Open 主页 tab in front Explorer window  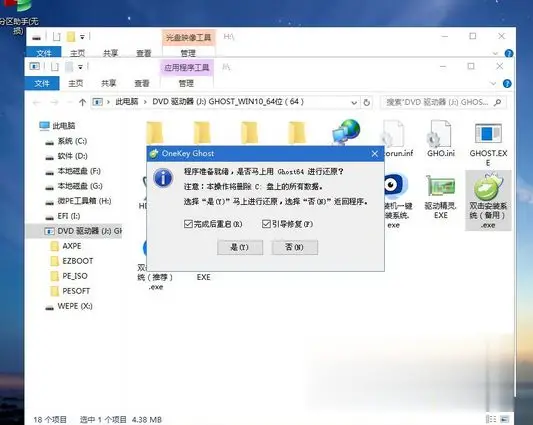coord(75,83)
